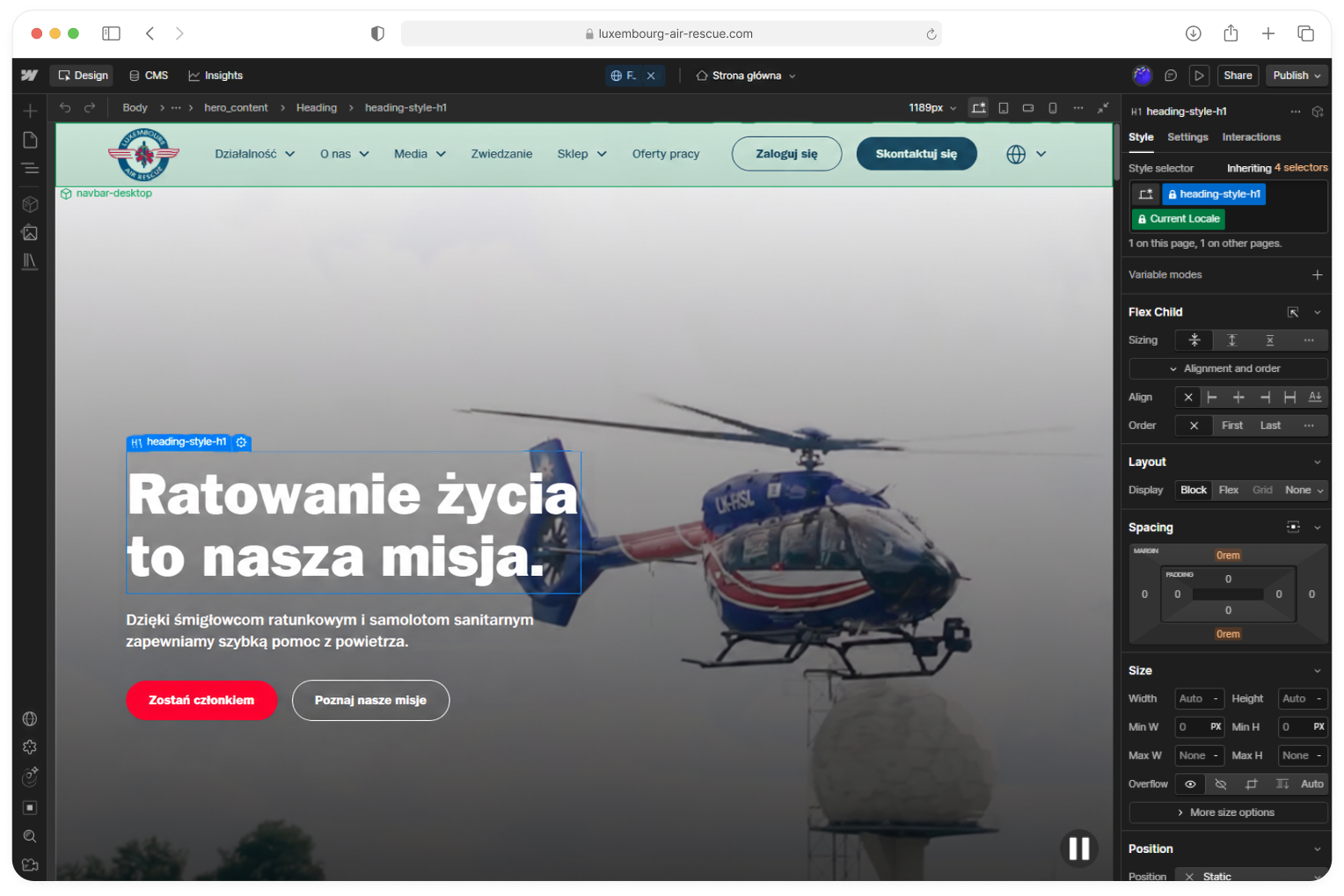Open the Components cube icon
The image size is (1344, 896).
click(x=30, y=204)
